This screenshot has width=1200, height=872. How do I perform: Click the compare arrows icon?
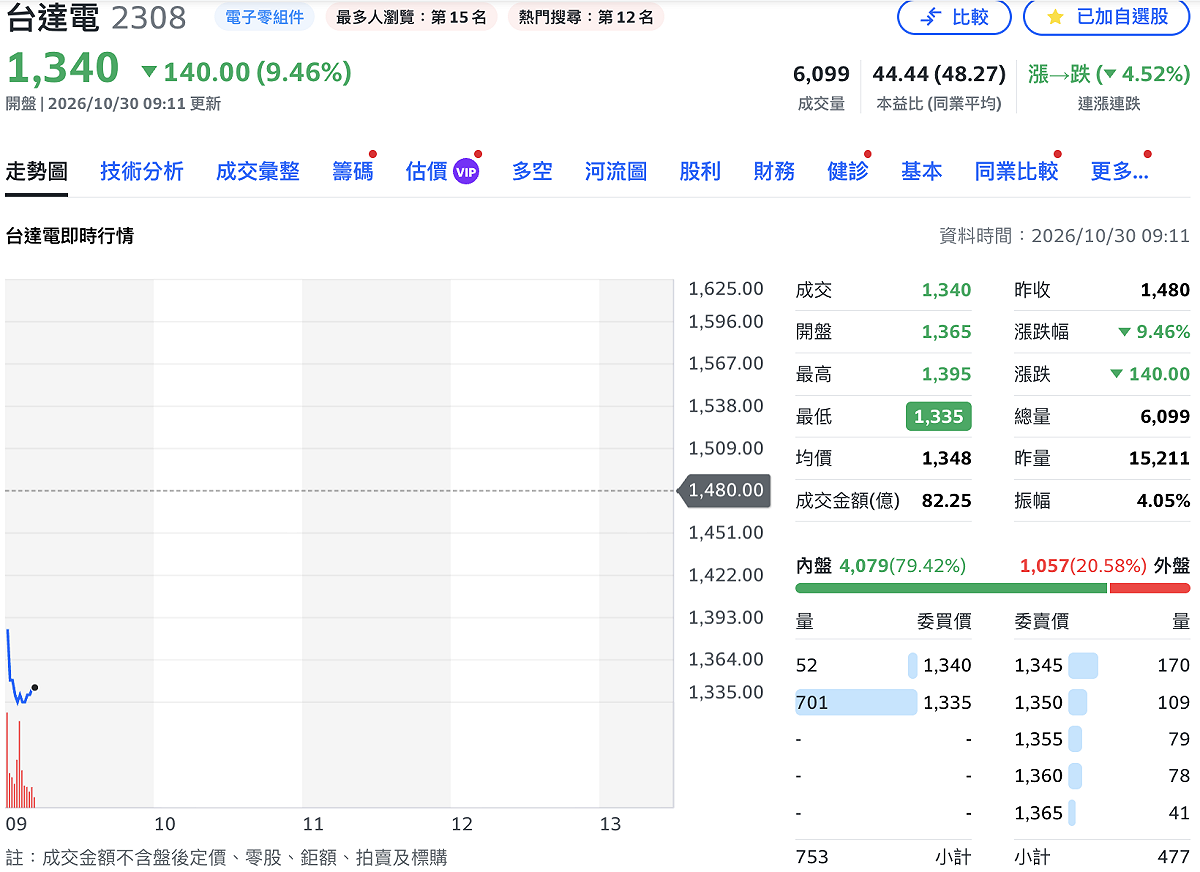pyautogui.click(x=930, y=17)
